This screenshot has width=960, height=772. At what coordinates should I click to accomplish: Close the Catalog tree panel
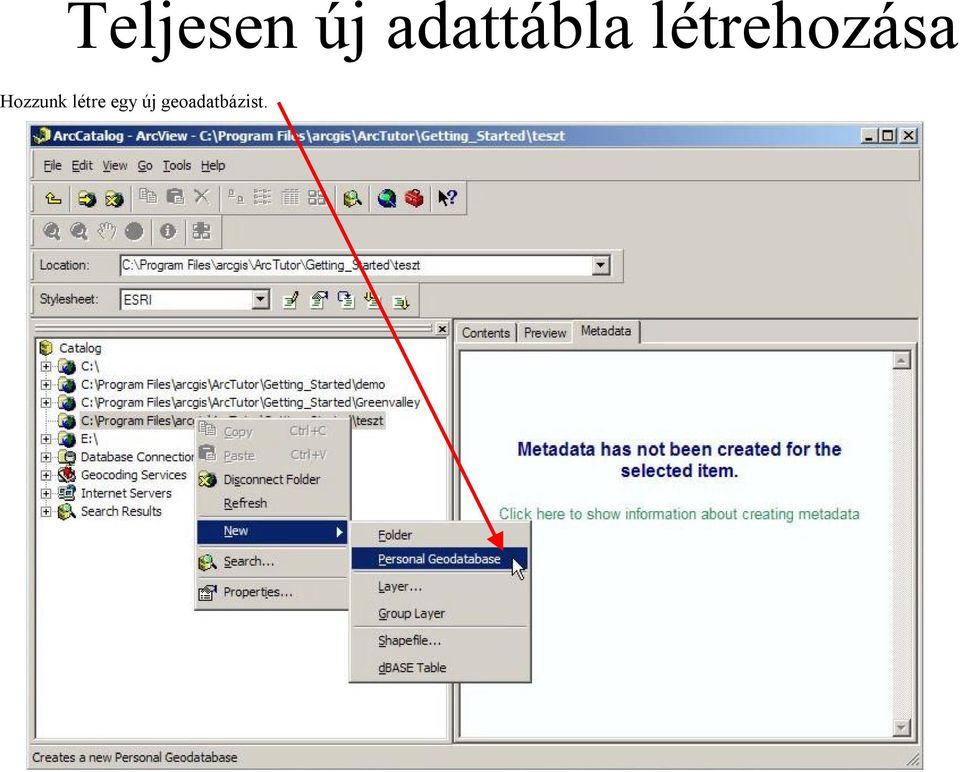[442, 329]
